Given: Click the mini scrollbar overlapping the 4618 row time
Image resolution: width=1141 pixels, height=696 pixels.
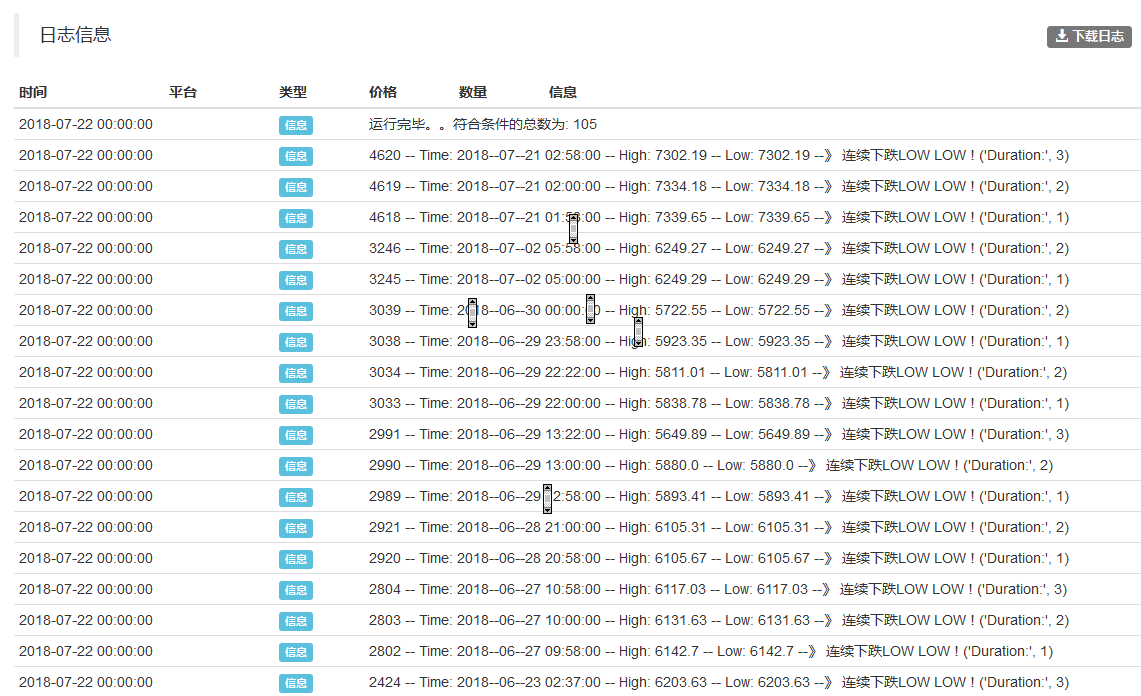Looking at the screenshot, I should (573, 228).
